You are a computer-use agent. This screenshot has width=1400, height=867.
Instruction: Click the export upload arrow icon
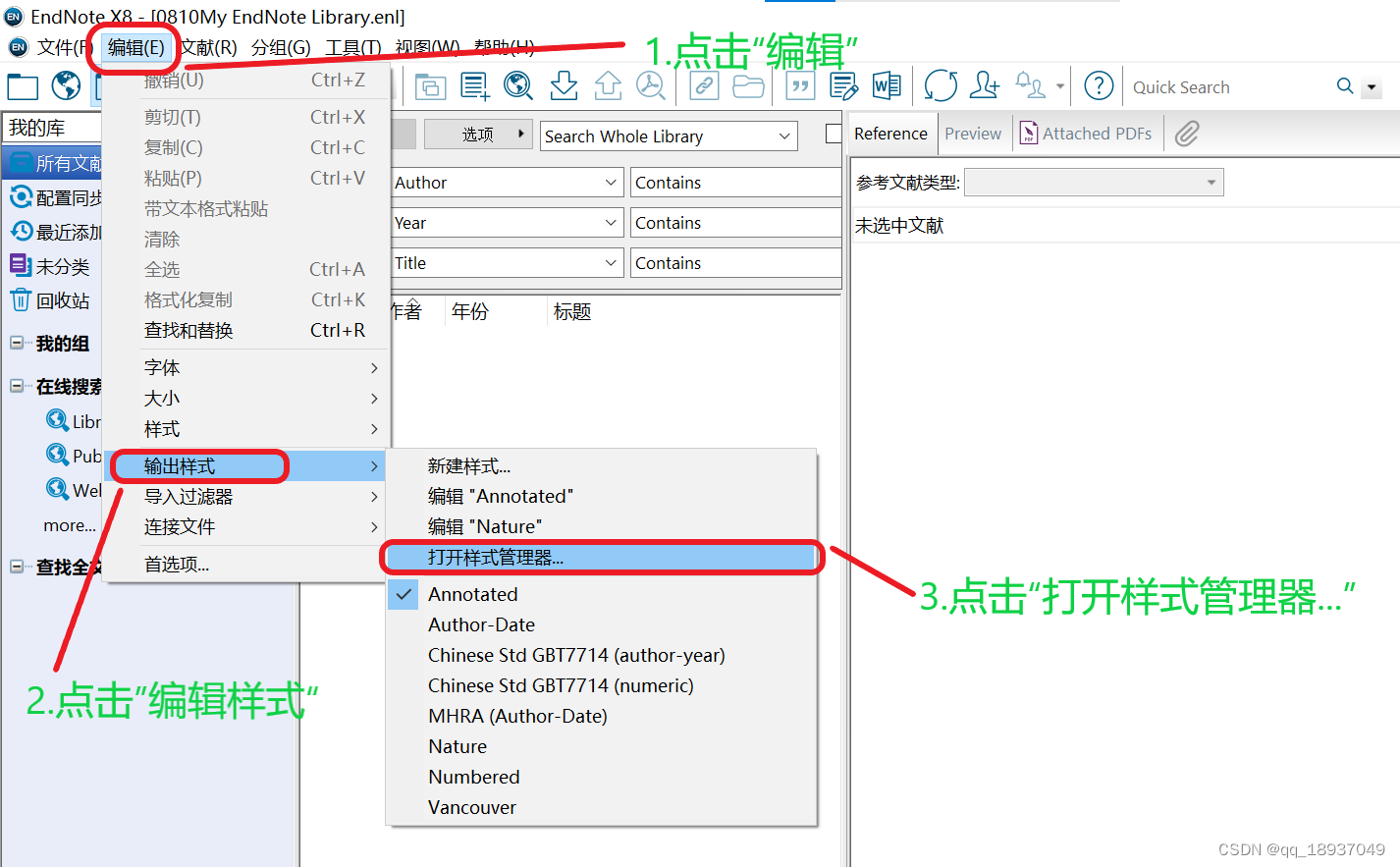[608, 86]
